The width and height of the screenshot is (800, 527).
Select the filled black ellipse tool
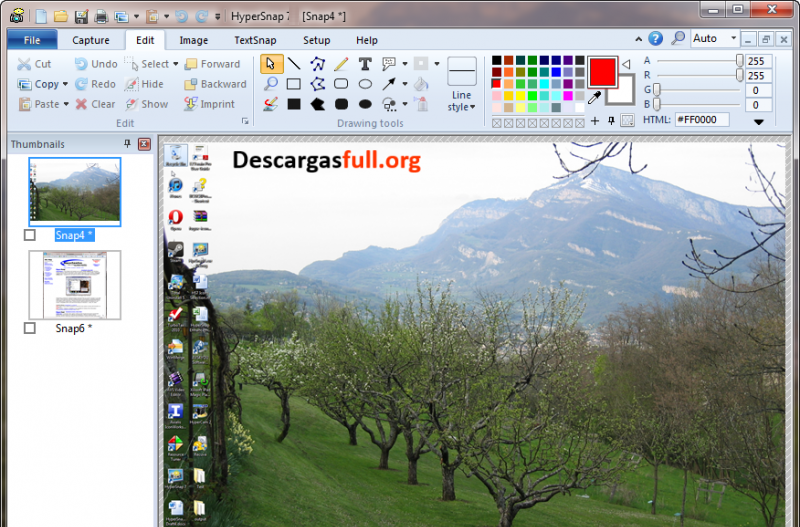[x=365, y=104]
